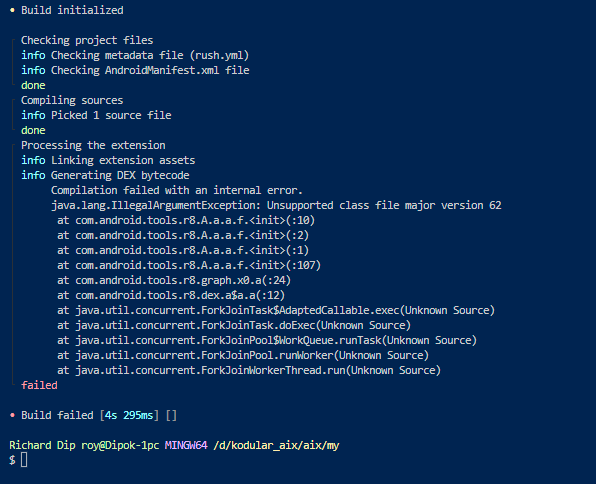Click the 'Checking metadata file (rush.yml)' line
596x484 pixels.
135,56
